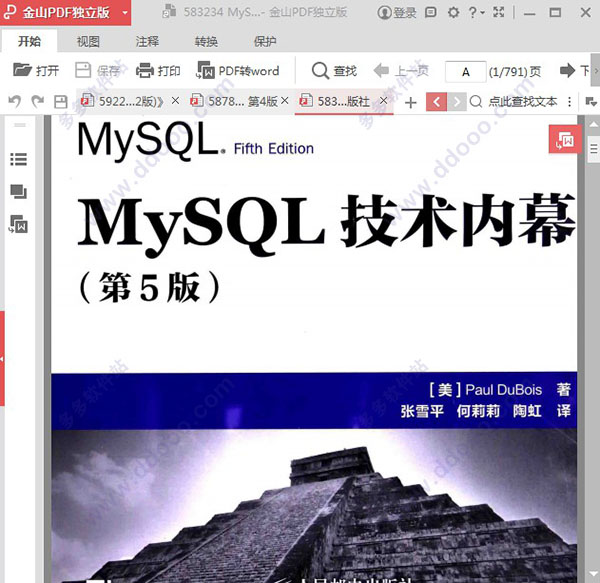The width and height of the screenshot is (600, 583).
Task: Open the 转换 ribbon tab
Action: tap(206, 41)
